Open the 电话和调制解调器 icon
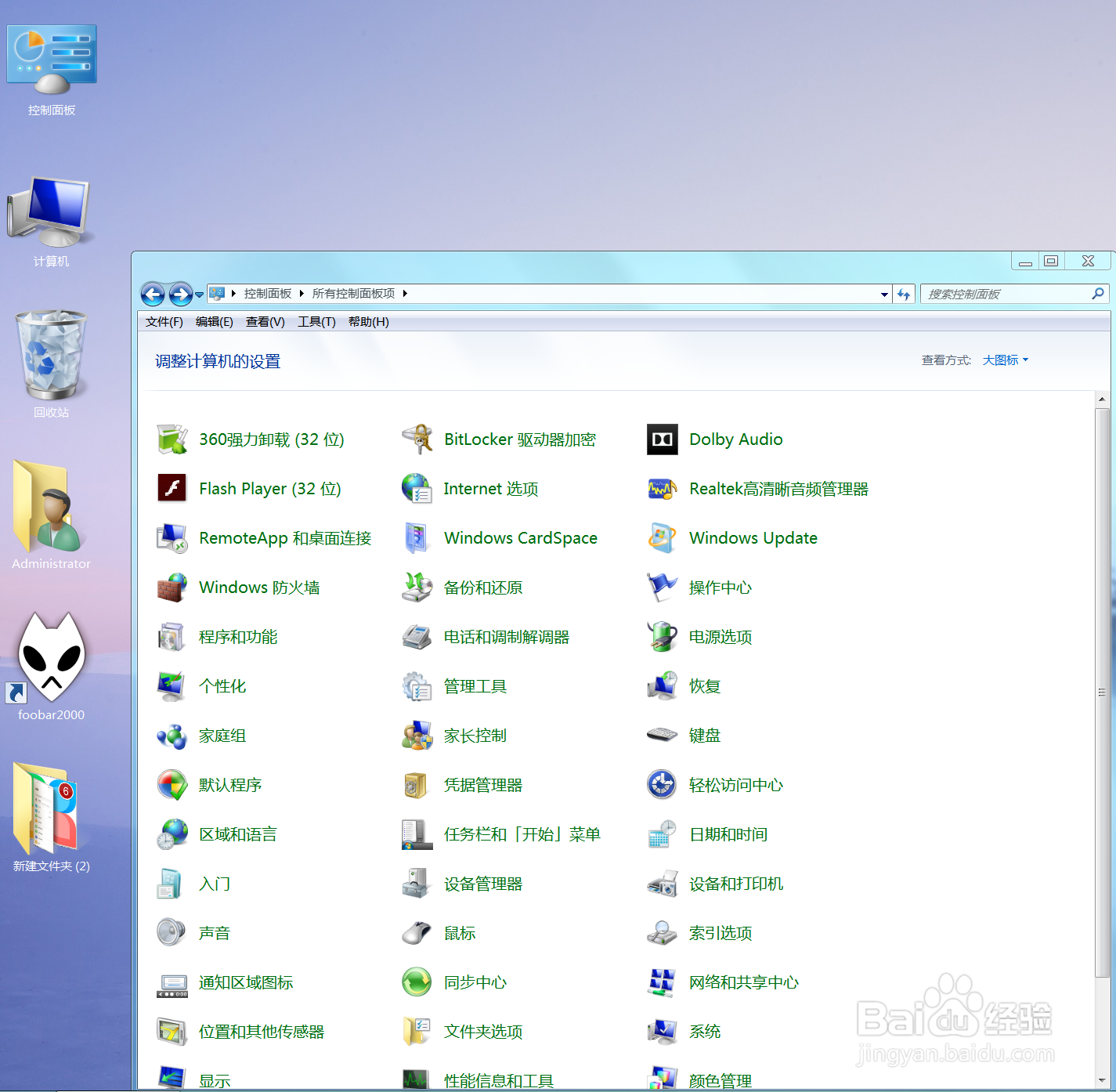The image size is (1116, 1092). click(417, 637)
